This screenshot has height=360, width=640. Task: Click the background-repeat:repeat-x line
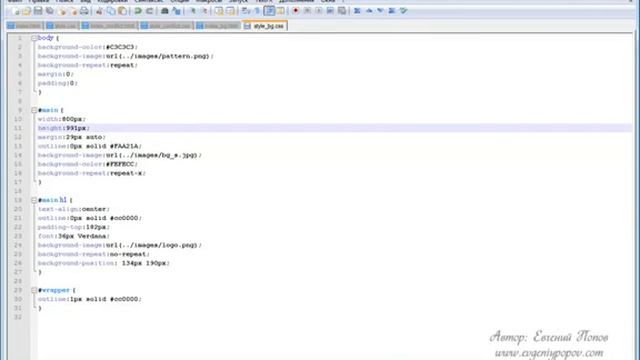pyautogui.click(x=92, y=173)
